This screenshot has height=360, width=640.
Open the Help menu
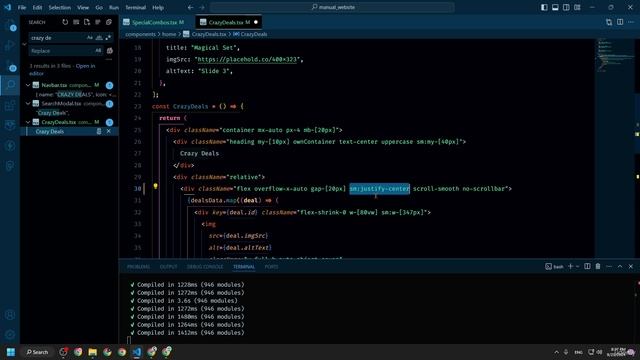158,7
